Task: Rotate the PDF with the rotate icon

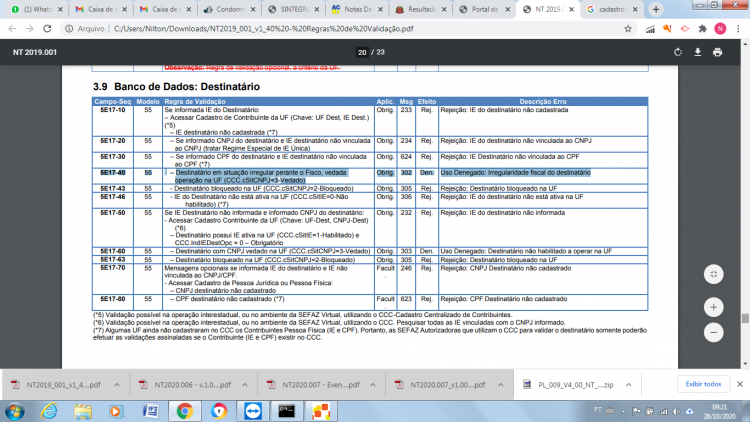Action: click(x=678, y=52)
